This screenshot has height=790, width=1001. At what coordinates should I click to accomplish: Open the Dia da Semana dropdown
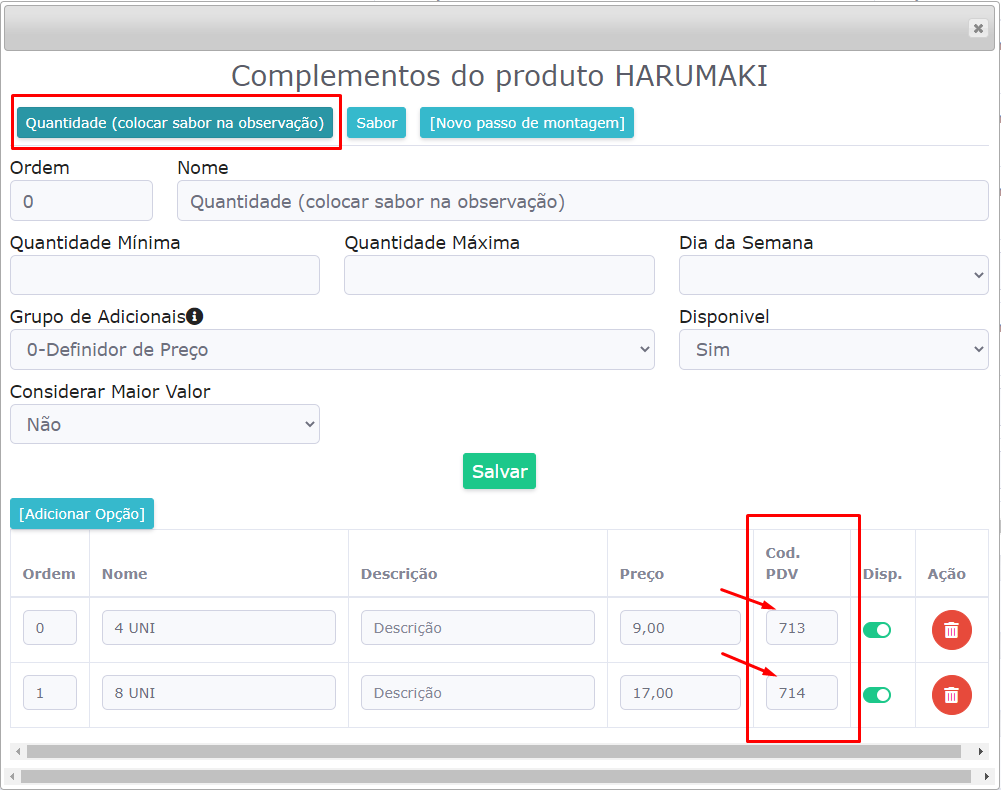tap(833, 275)
